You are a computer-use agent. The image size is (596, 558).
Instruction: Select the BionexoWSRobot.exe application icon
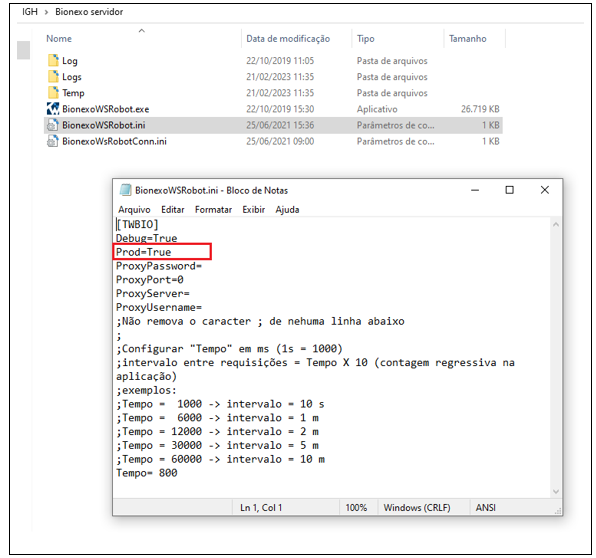53,109
